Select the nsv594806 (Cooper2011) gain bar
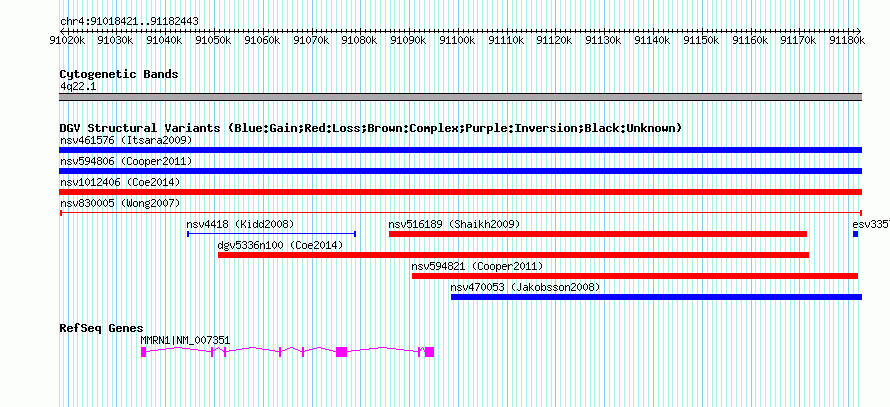890x407 pixels. [x=460, y=171]
